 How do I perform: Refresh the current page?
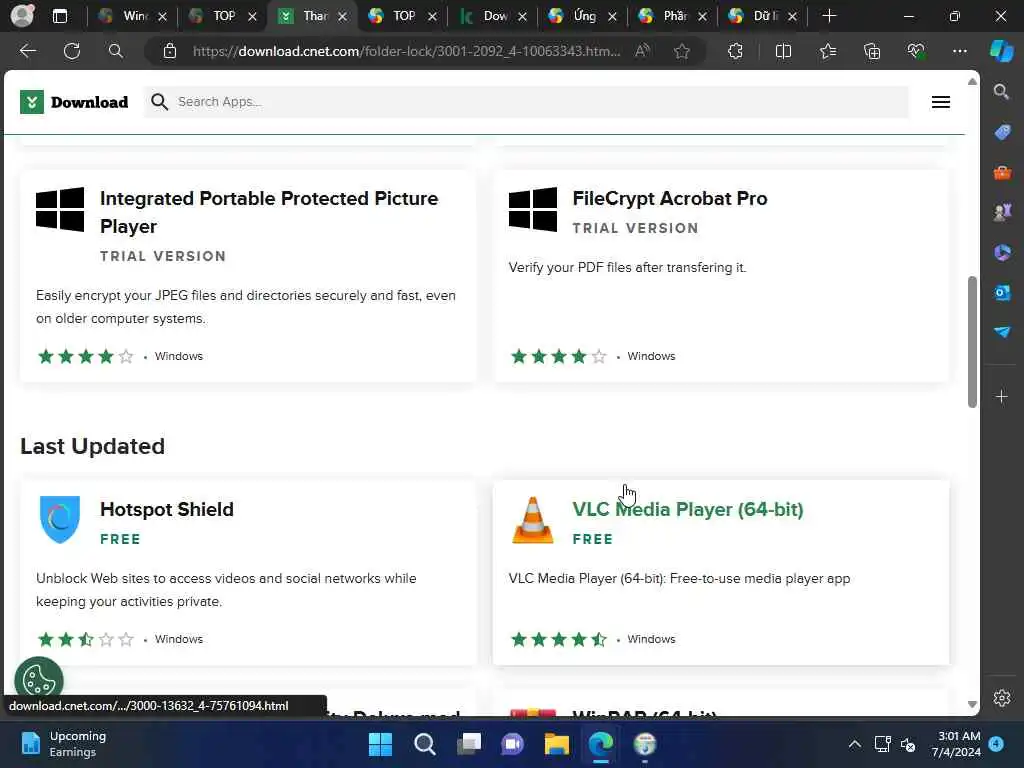click(x=72, y=51)
